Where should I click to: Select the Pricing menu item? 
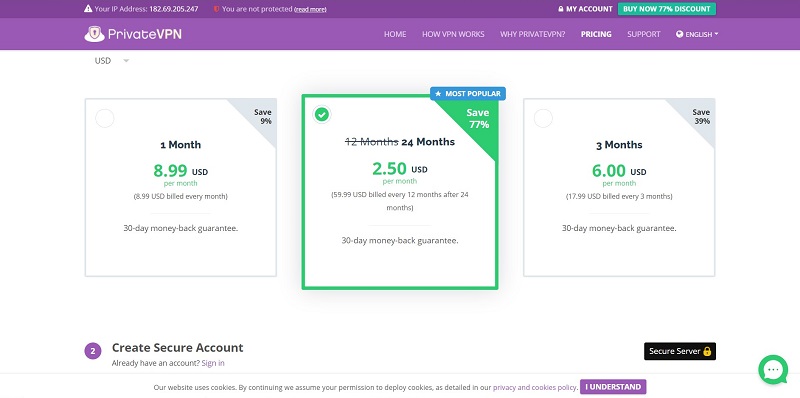(596, 34)
